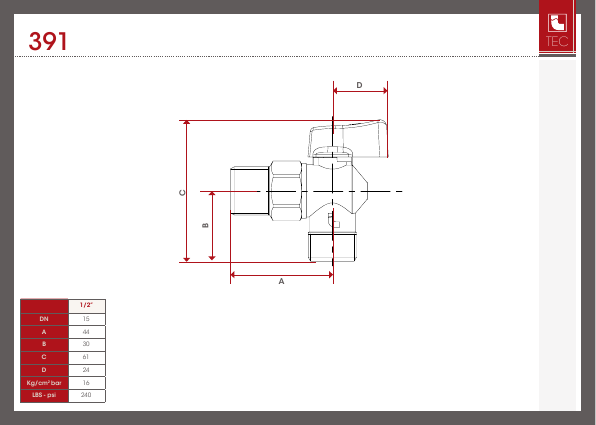The width and height of the screenshot is (596, 425).
Task: Select the "C" row label in the table
Action: click(44, 357)
